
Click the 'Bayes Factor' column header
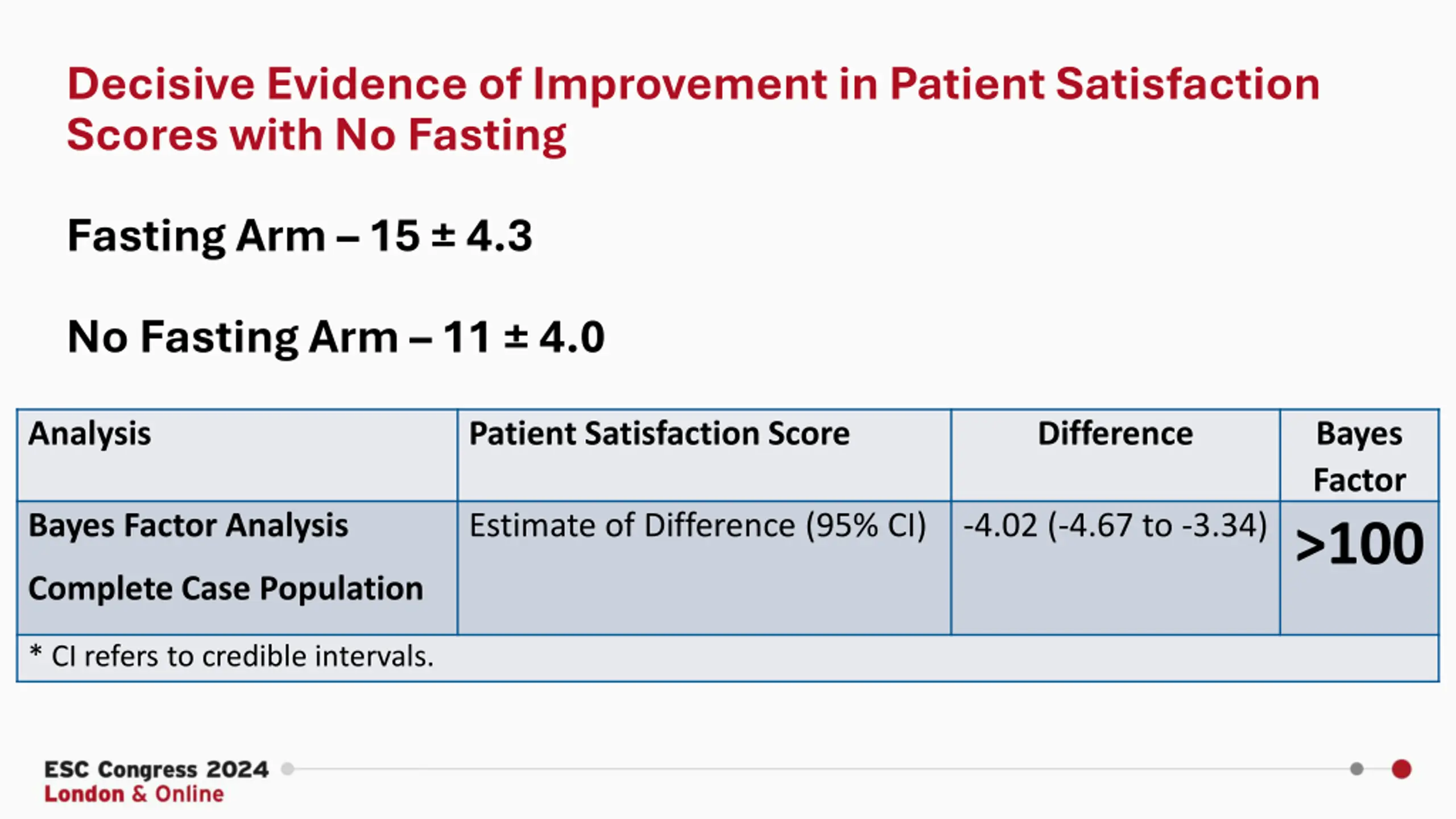1359,455
